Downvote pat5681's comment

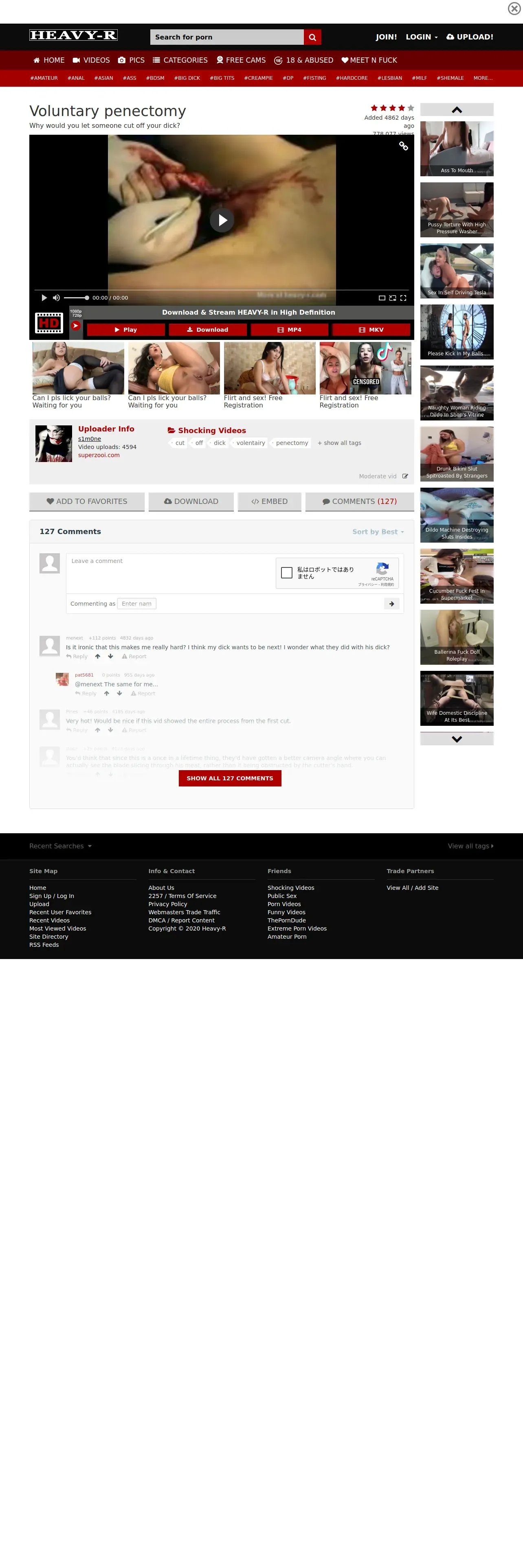point(119,693)
